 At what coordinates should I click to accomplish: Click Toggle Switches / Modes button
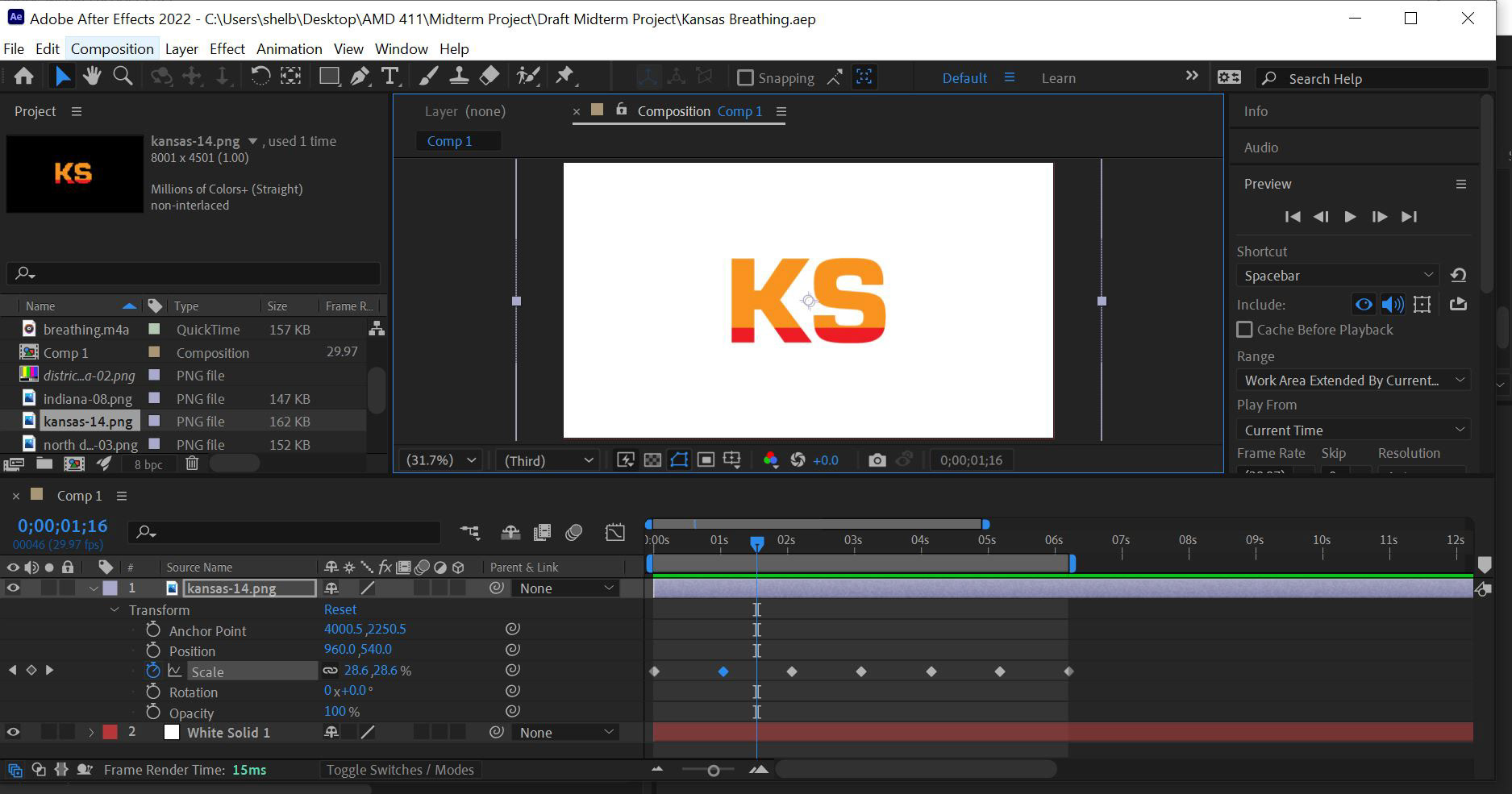click(x=400, y=770)
